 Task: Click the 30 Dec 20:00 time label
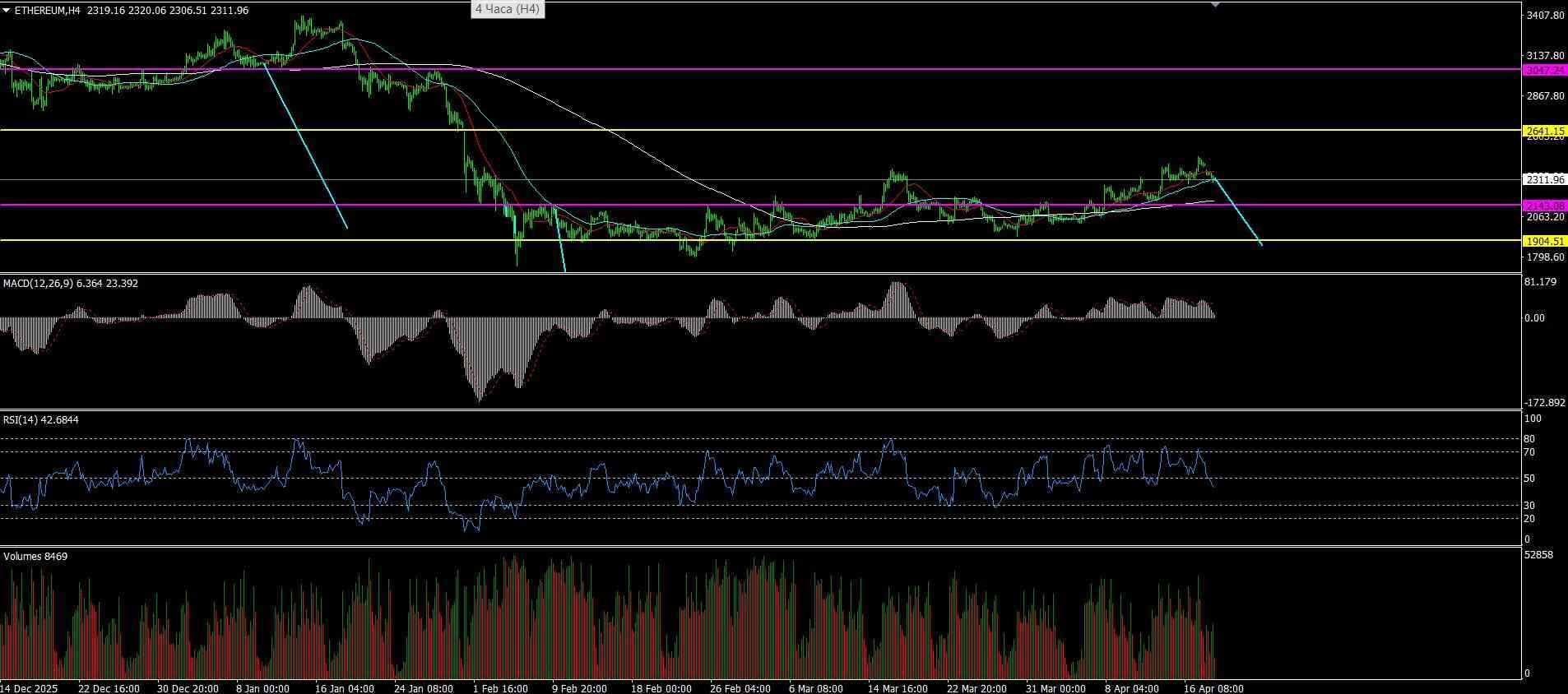(x=188, y=689)
